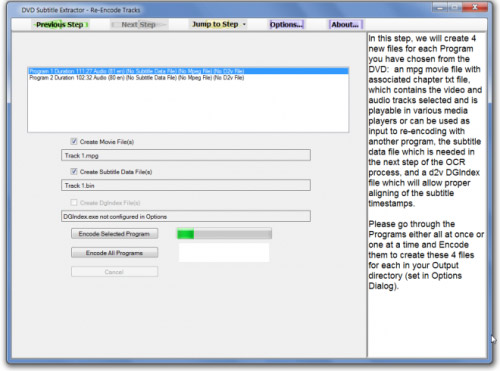500x371 pixels.
Task: Expand the Jump to Step dropdown
Action: click(x=219, y=24)
